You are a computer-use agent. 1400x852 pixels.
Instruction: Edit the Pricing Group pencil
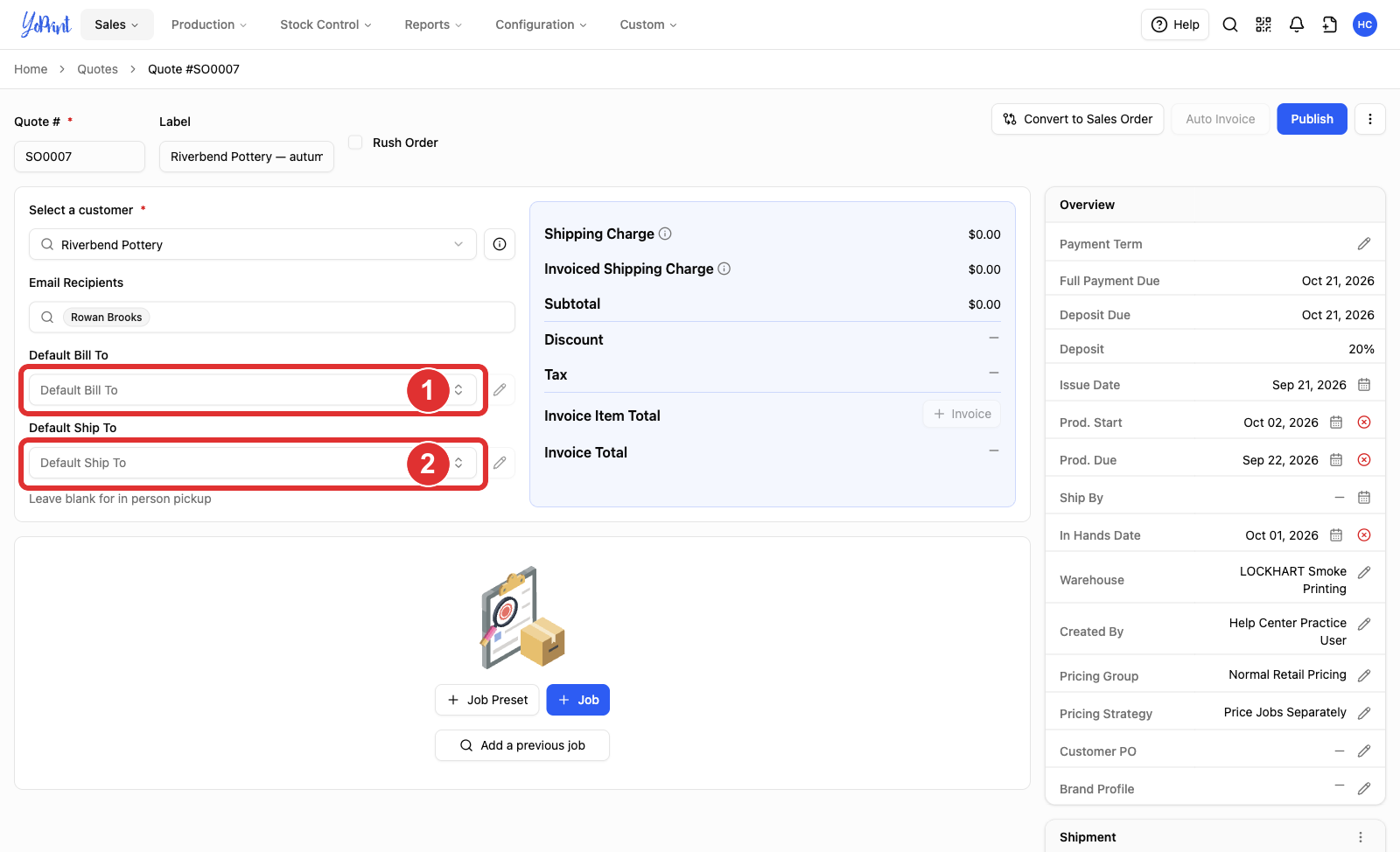(x=1364, y=676)
